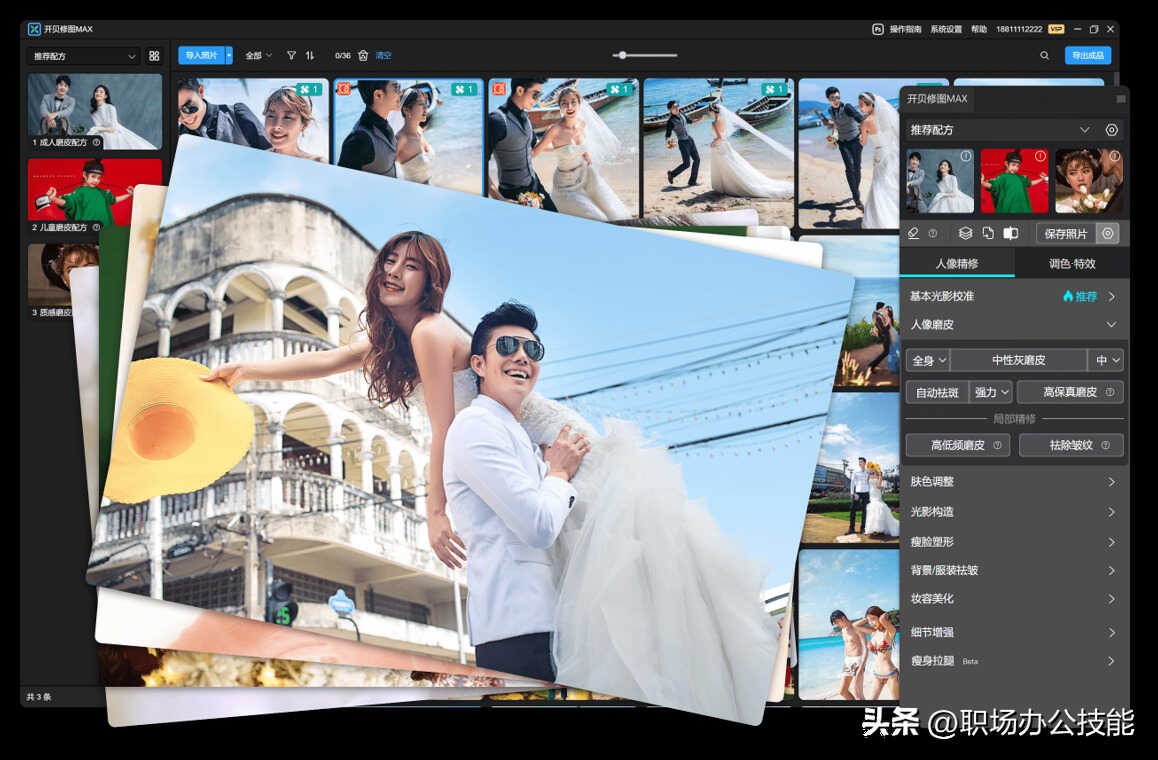Screen dimensions: 1158x760
Task: Click the sort order arrows icon
Action: (310, 55)
